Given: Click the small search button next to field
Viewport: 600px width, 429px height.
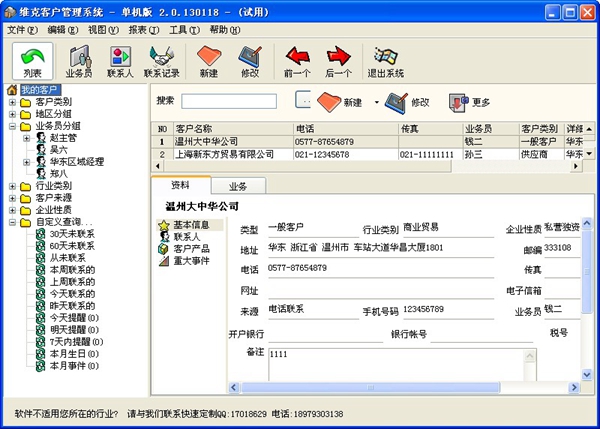Looking at the screenshot, I should [303, 100].
